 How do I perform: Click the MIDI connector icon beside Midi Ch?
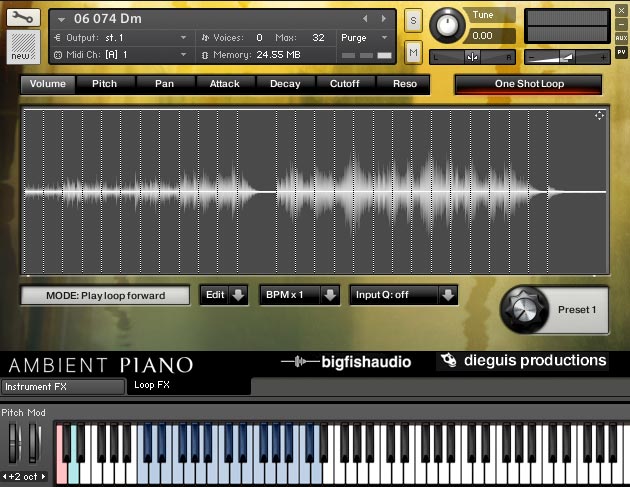(57, 55)
